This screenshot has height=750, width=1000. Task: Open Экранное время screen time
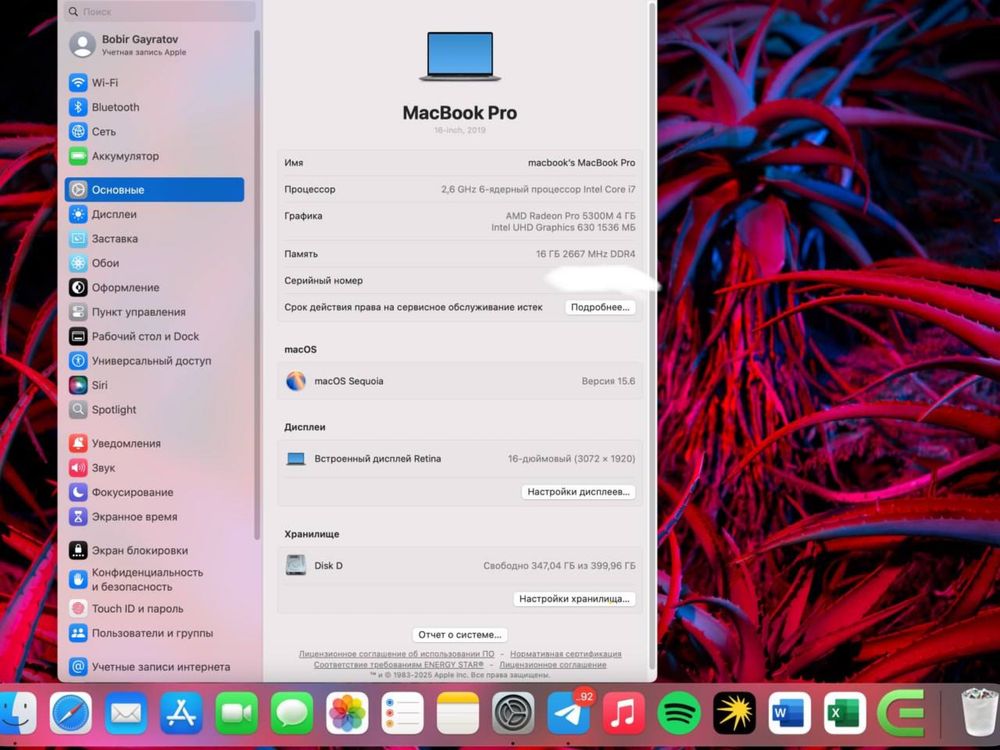pos(154,517)
